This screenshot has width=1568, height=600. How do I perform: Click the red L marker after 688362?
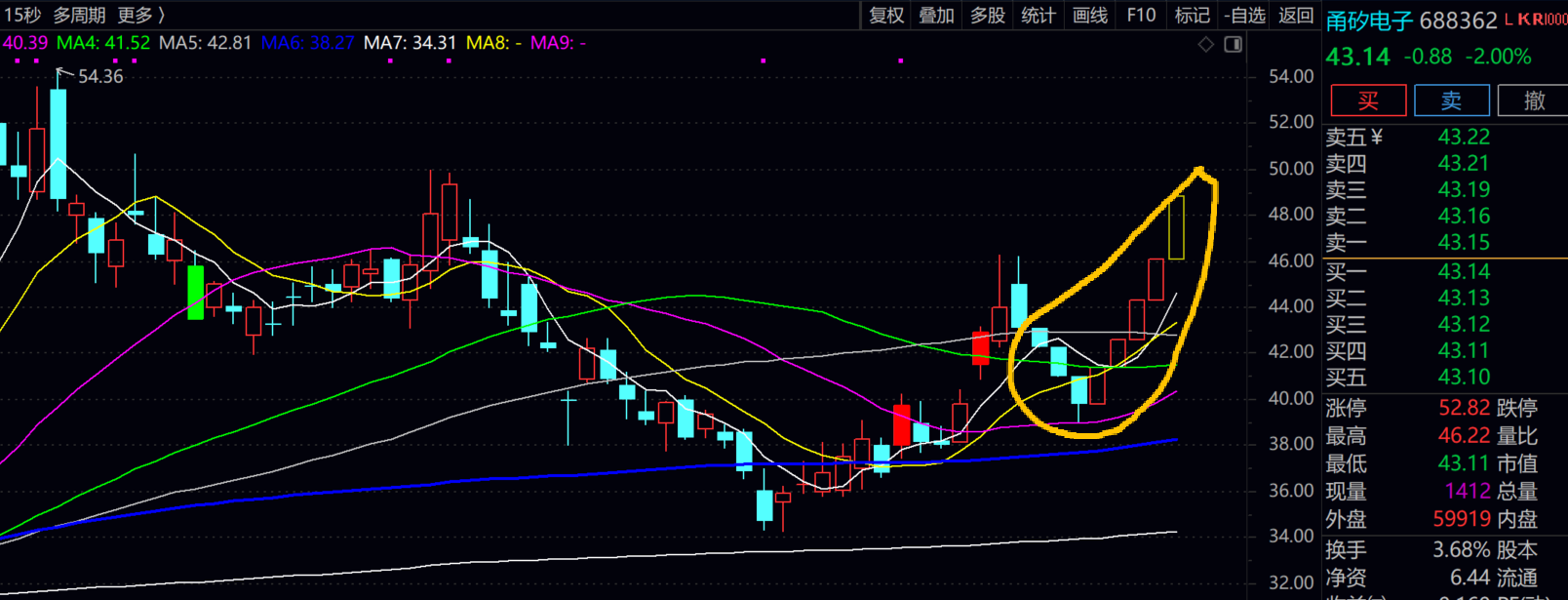point(1509,20)
